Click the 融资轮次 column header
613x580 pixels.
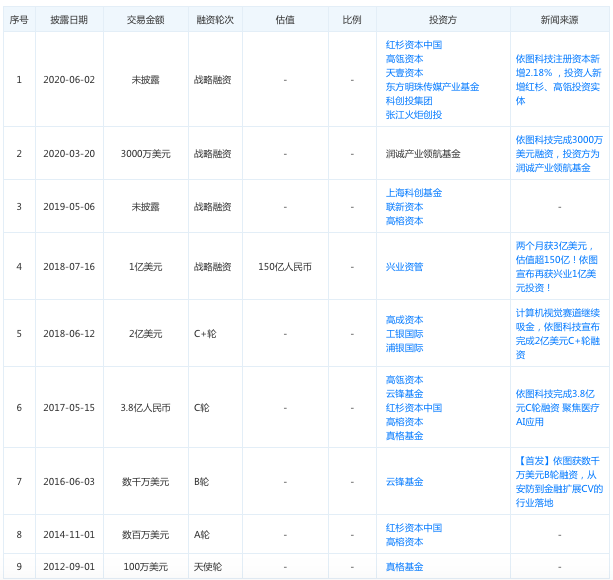pyautogui.click(x=215, y=20)
